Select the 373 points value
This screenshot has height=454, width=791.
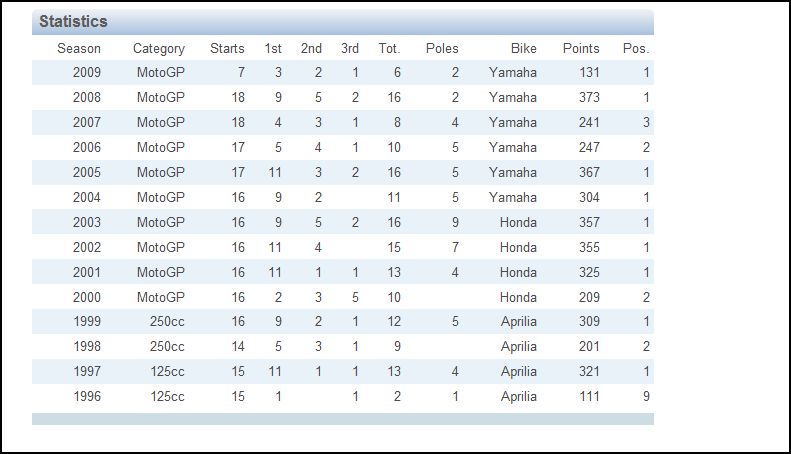589,97
